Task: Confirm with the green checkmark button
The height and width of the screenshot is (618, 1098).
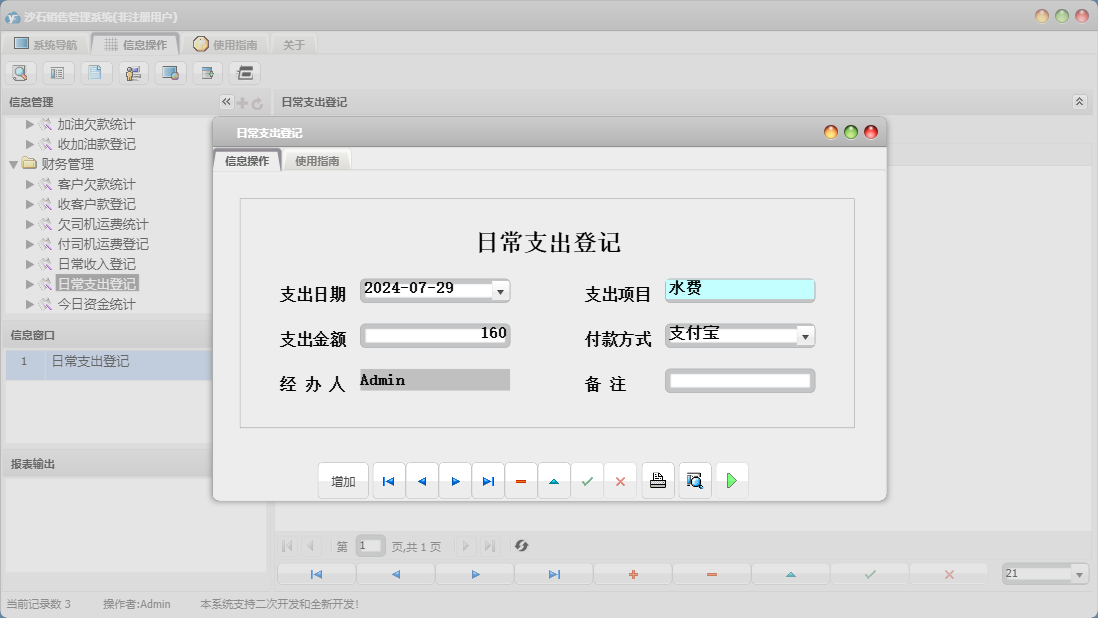Action: tap(587, 480)
